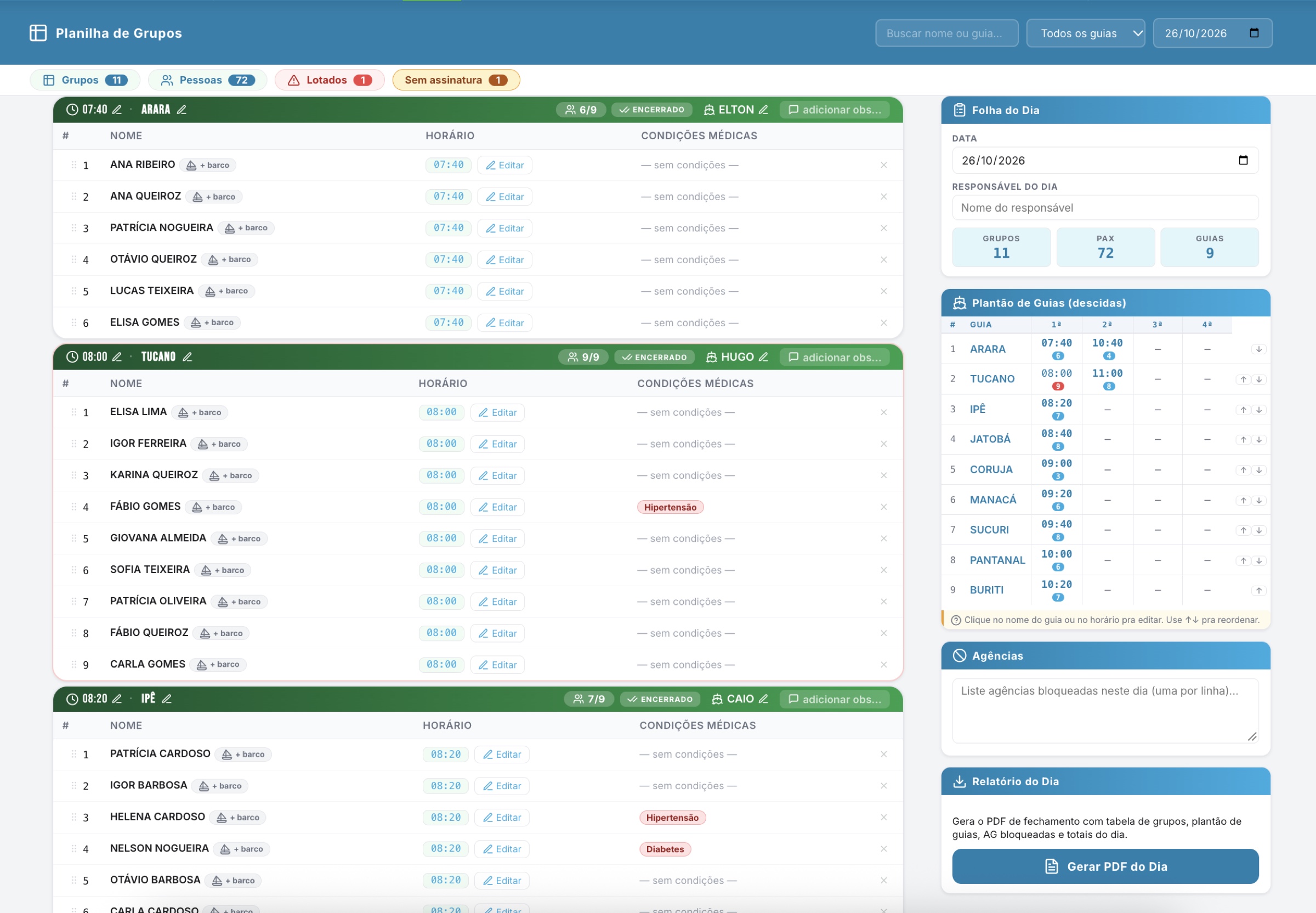Edit guide ELTON pencil icon

(763, 109)
